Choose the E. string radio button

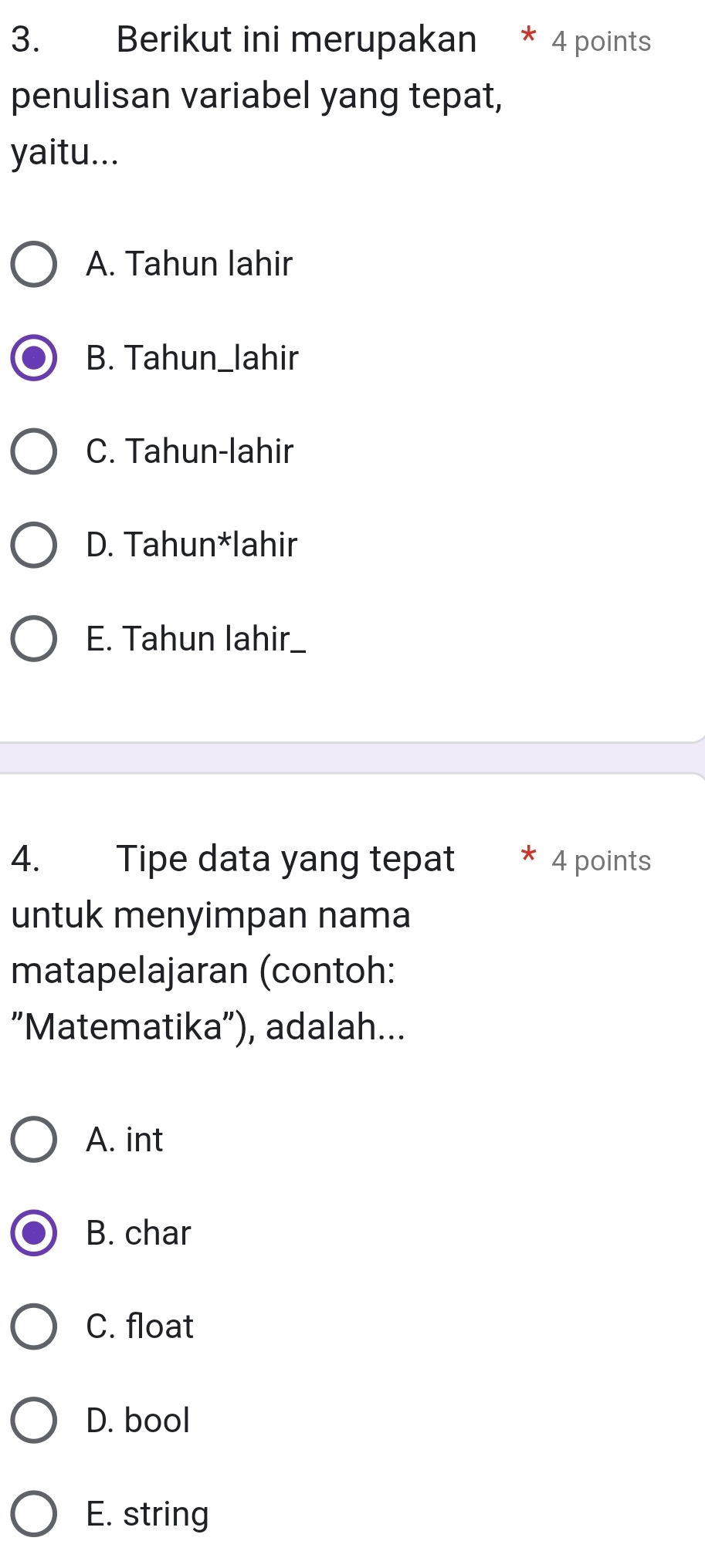[x=33, y=1515]
